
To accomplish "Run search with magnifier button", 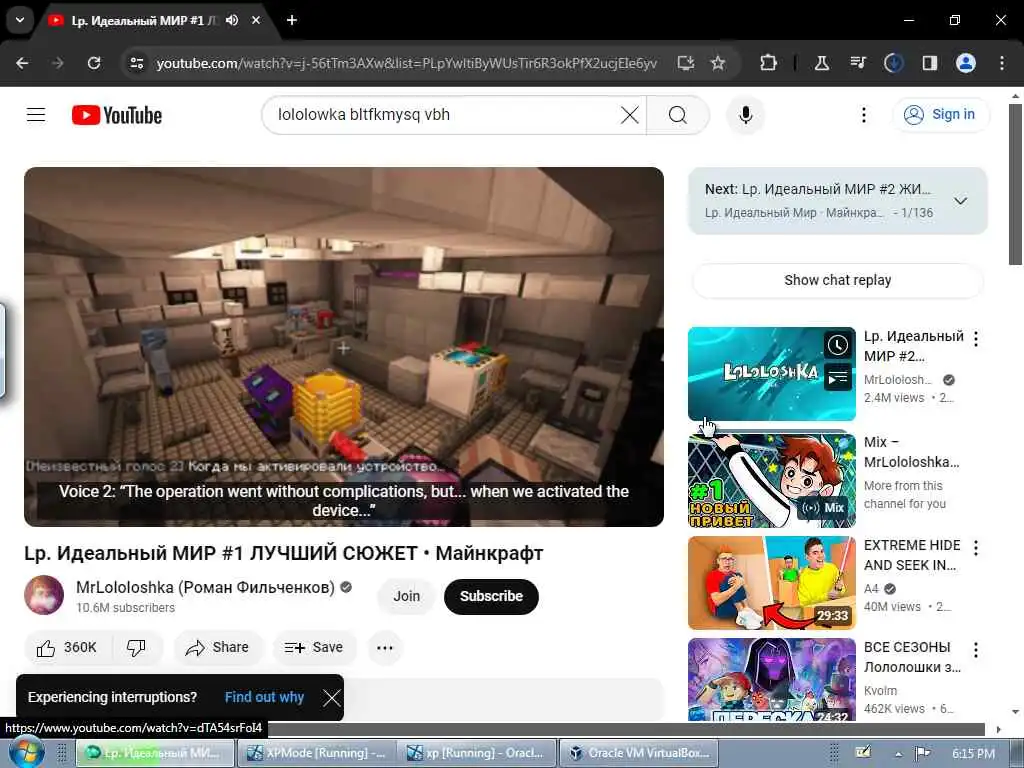I will 678,115.
